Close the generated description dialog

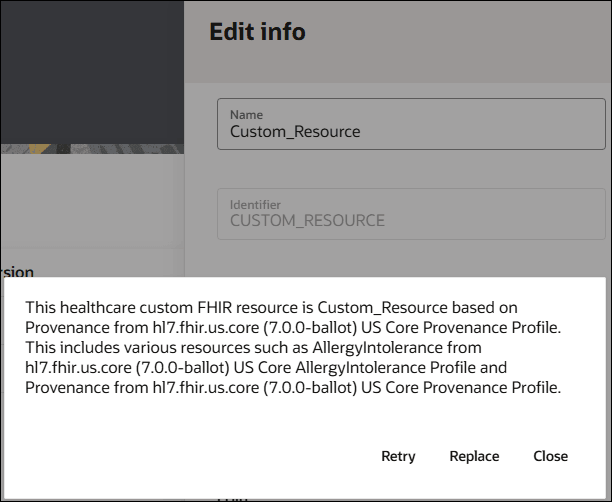pyautogui.click(x=550, y=456)
